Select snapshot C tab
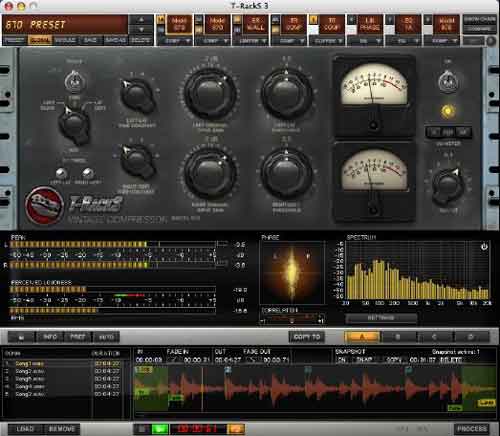The image size is (500, 436). (x=434, y=337)
